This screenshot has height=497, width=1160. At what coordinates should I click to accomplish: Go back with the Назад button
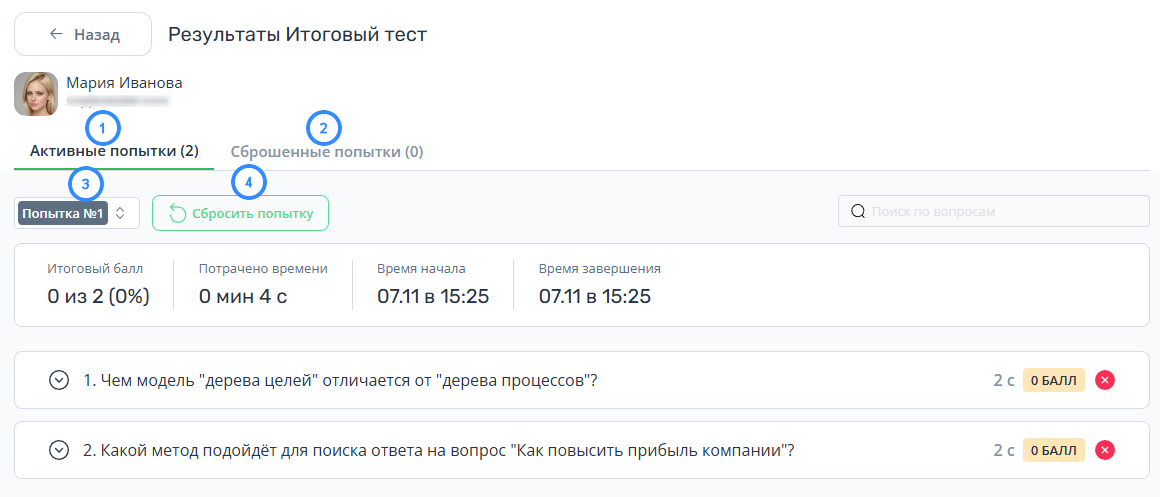(83, 34)
